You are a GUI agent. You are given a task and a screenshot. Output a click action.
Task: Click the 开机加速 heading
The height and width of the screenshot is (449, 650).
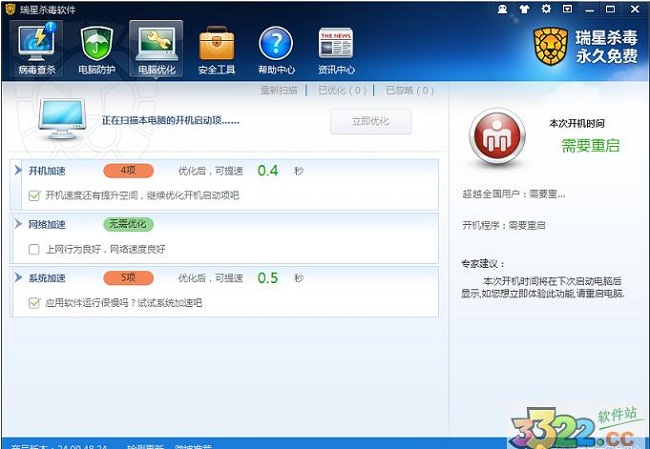point(47,171)
